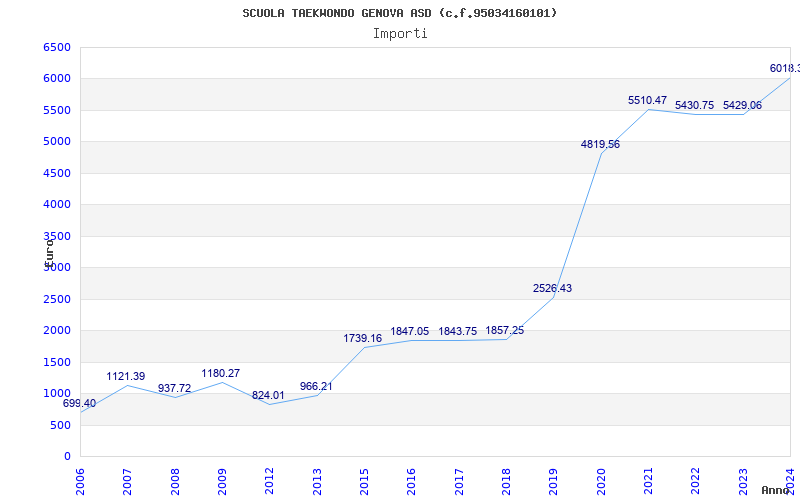This screenshot has width=800, height=500.
Task: Click the x-axis year 2008
Action: coord(175,482)
